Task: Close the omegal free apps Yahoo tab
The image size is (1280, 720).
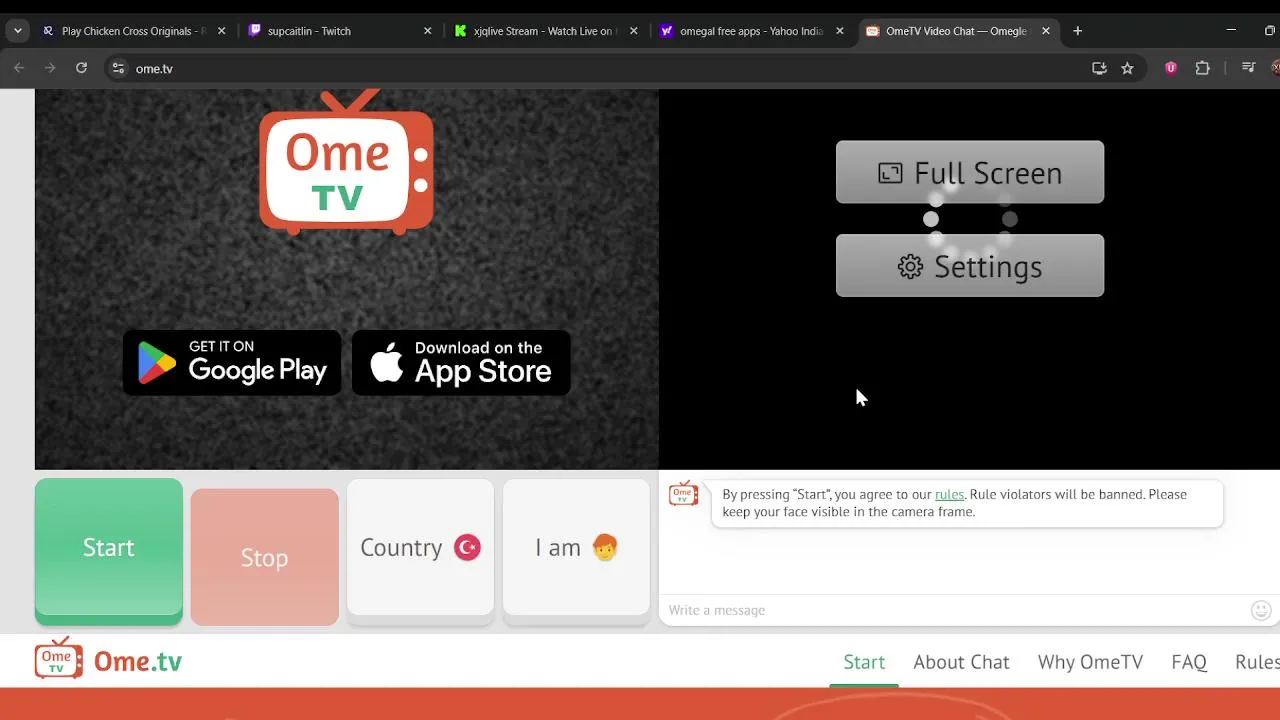Action: pyautogui.click(x=840, y=31)
